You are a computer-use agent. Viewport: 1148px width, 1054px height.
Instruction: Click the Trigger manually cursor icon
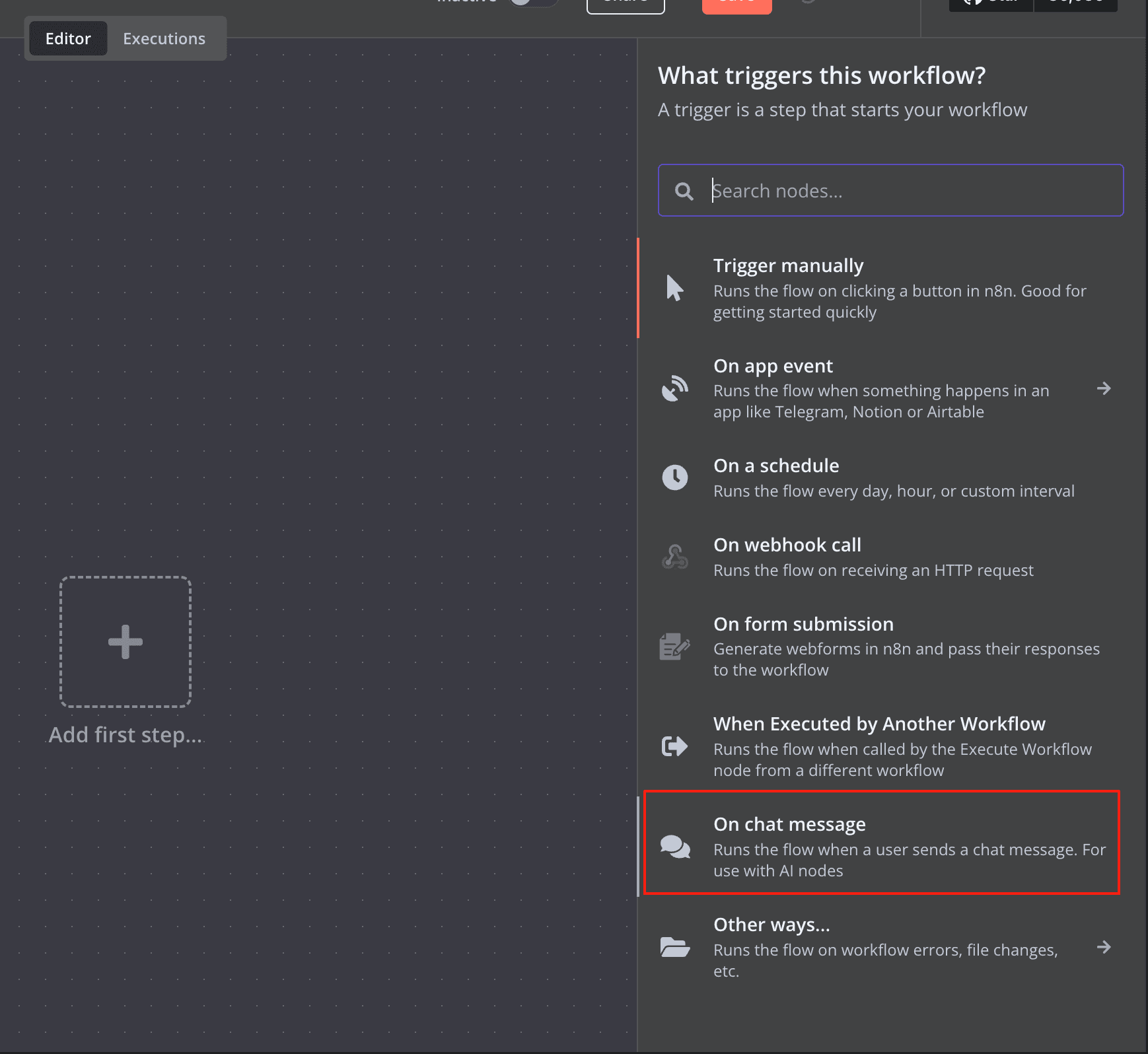(674, 289)
